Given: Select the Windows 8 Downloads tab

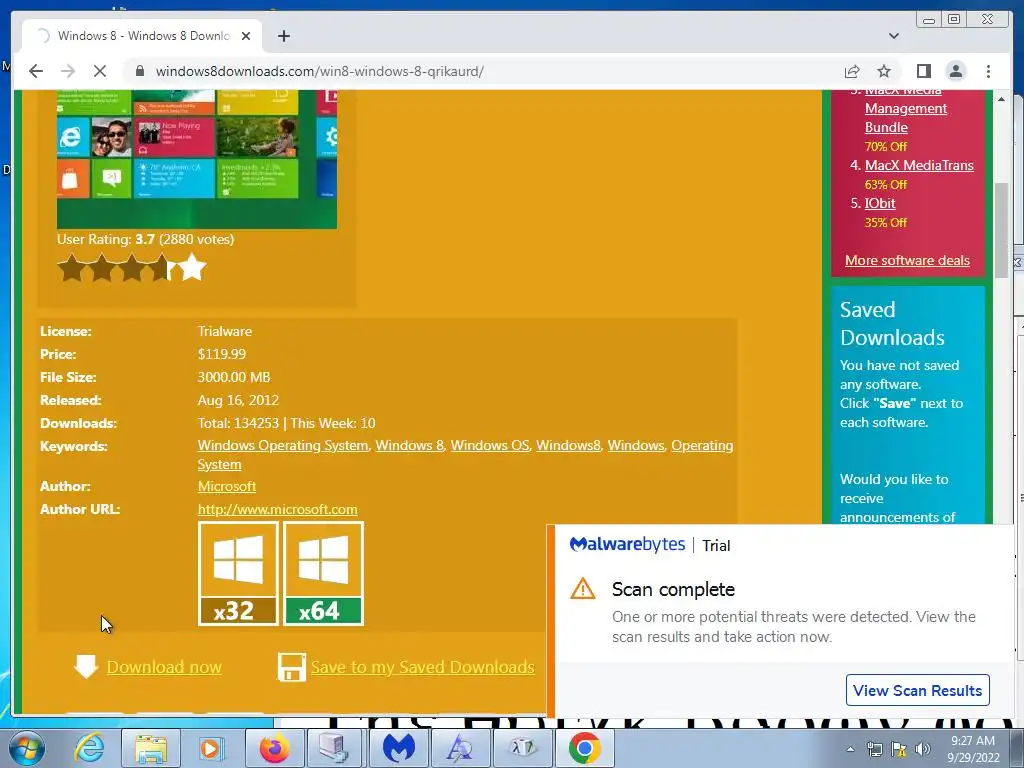Looking at the screenshot, I should (142, 36).
